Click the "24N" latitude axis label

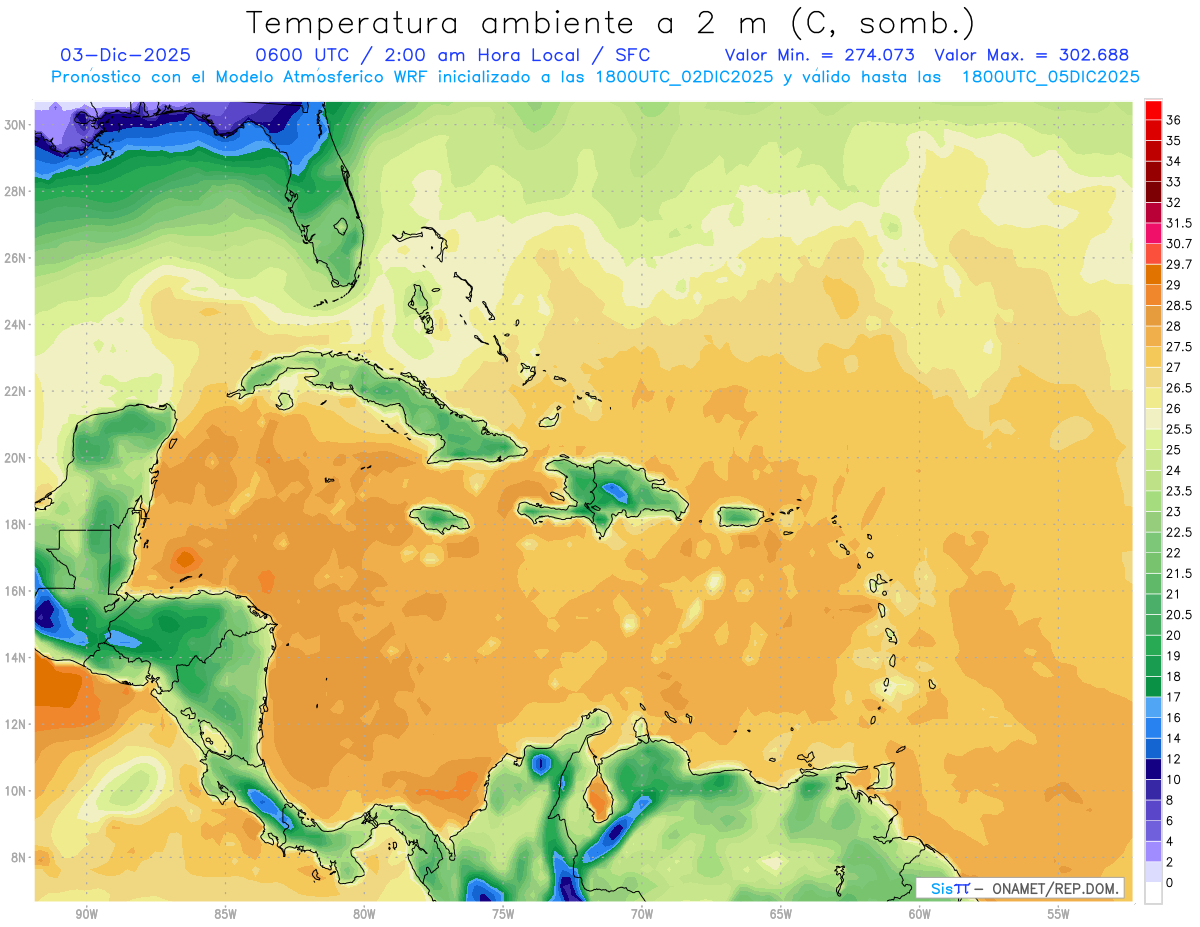pos(15,325)
